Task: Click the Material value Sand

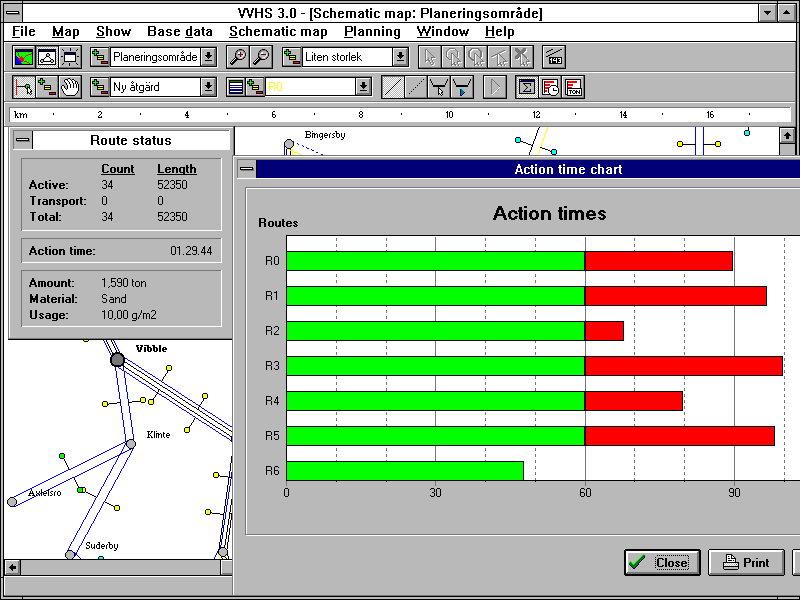Action: (114, 299)
